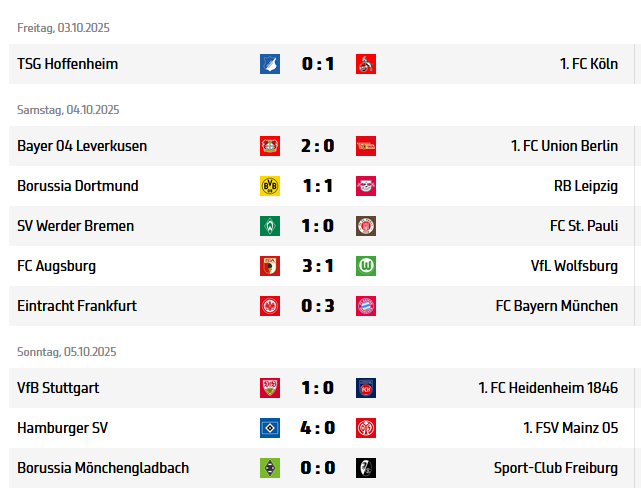
Task: Select the Borussia Mönchengladbach team name
Action: pos(103,468)
